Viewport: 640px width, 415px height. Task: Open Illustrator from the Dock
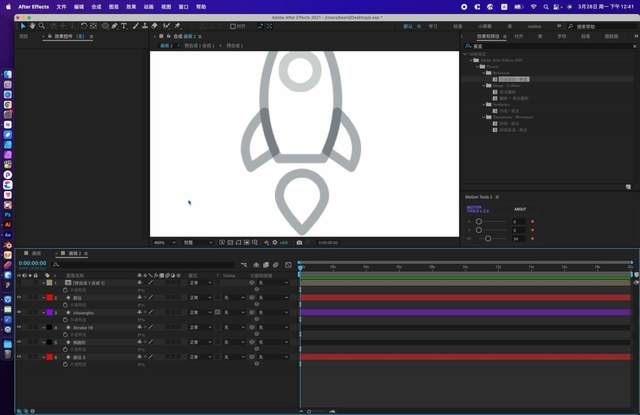[8, 225]
